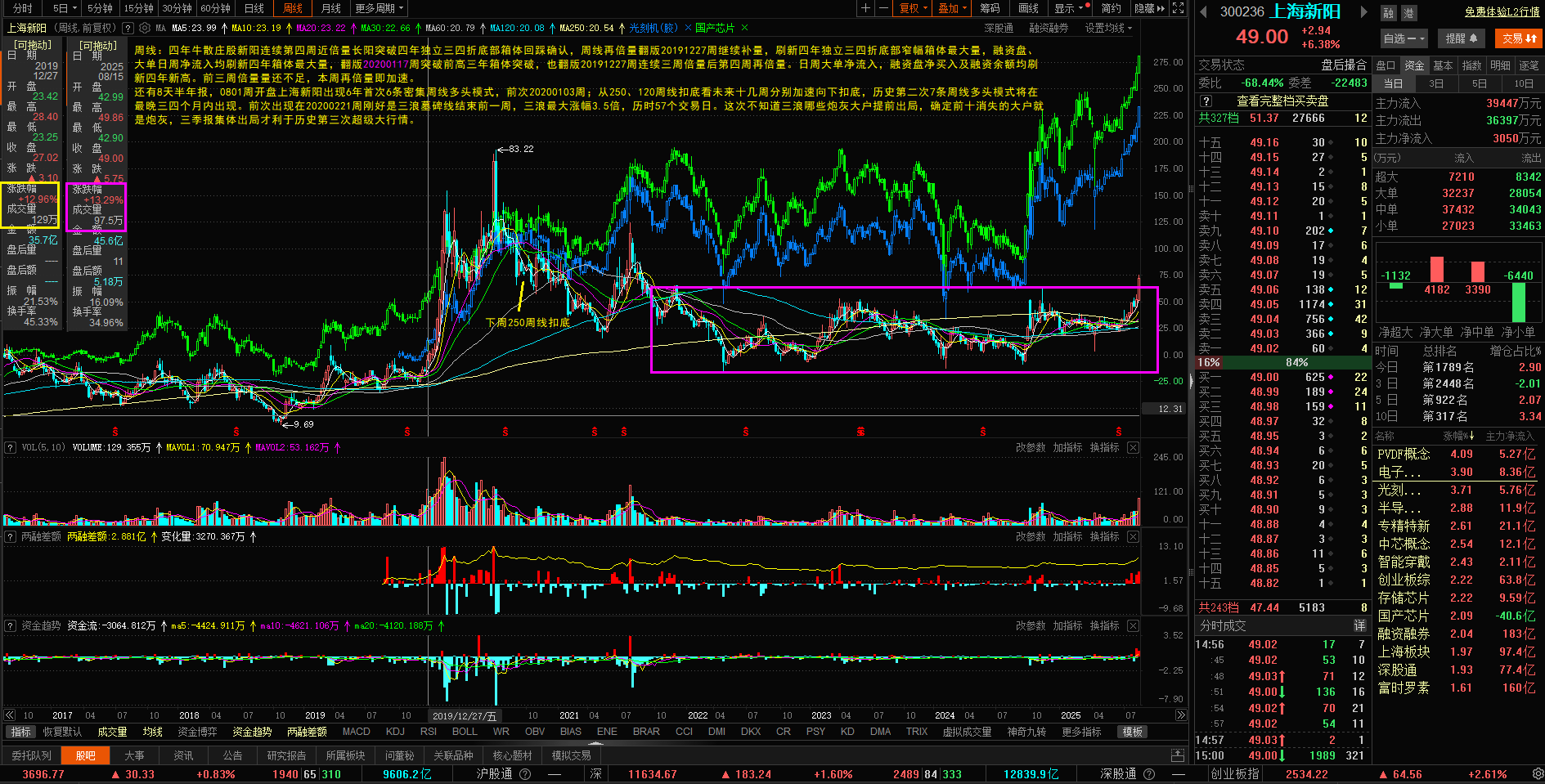The image size is (1545, 784).
Task: Open 自选 watchlist dropdown
Action: 1404,38
